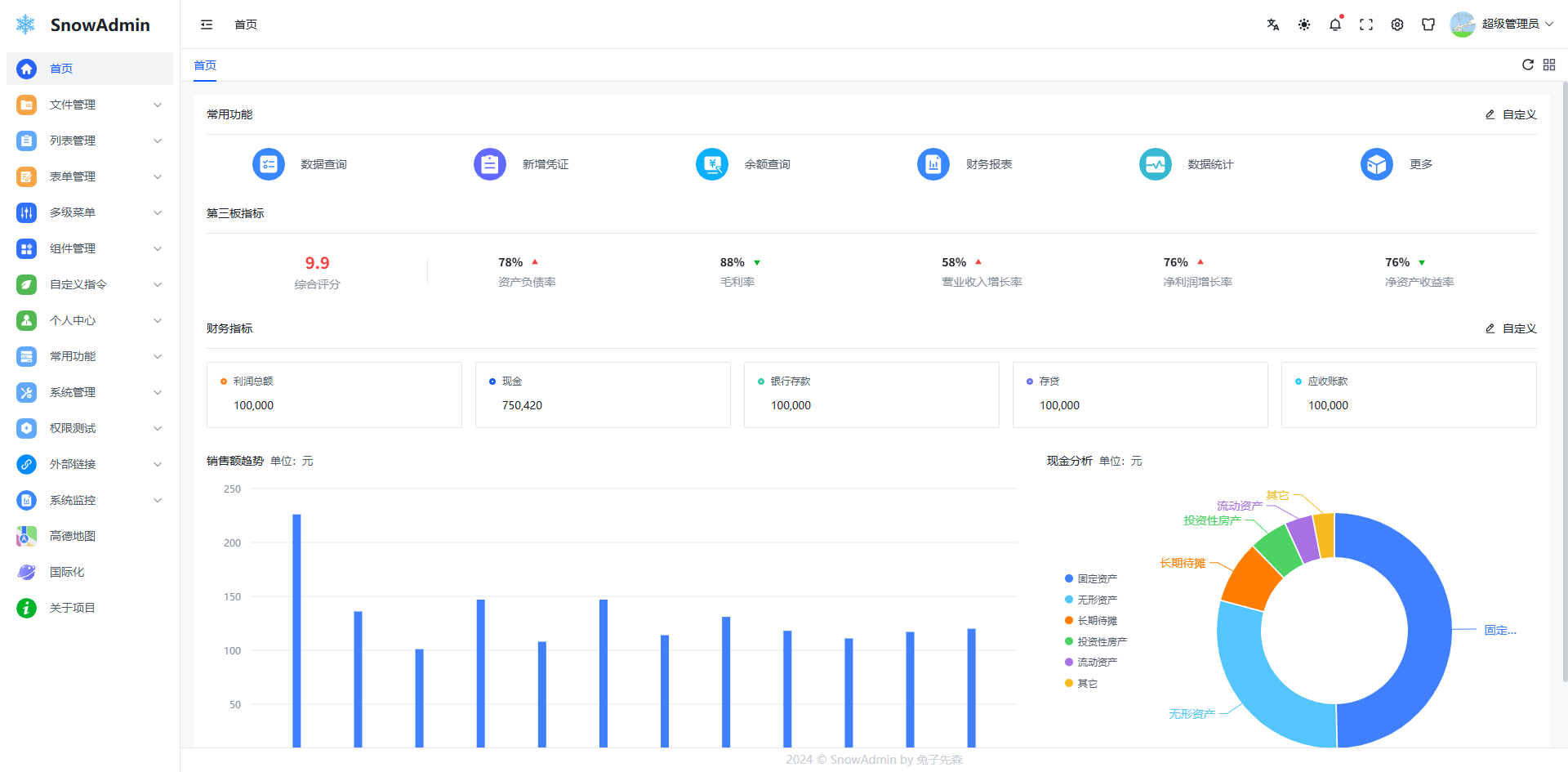Toggle 流动资产 legend item
Image resolution: width=1568 pixels, height=772 pixels.
click(1091, 663)
